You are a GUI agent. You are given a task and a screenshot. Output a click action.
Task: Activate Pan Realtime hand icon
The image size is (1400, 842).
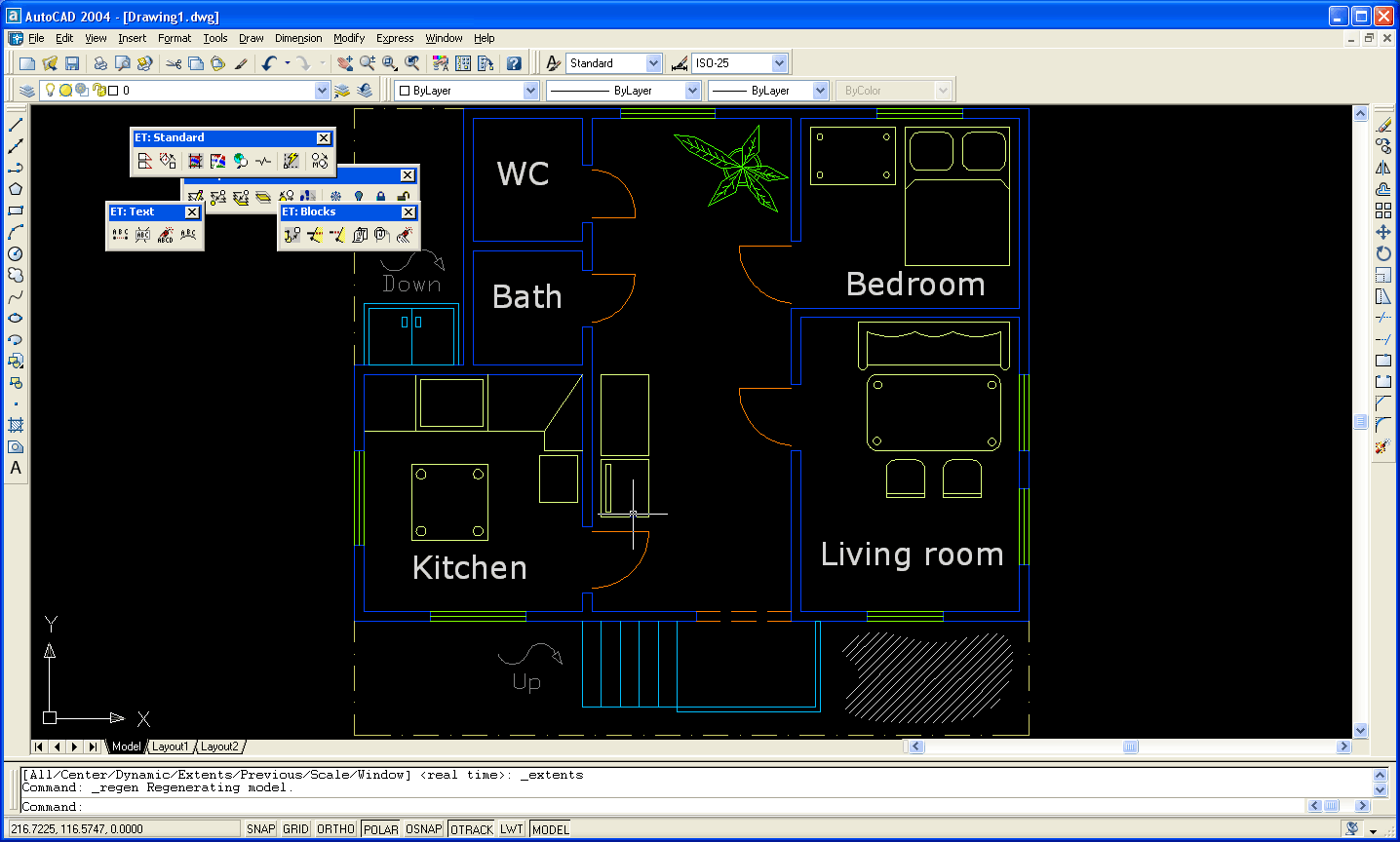pos(344,63)
